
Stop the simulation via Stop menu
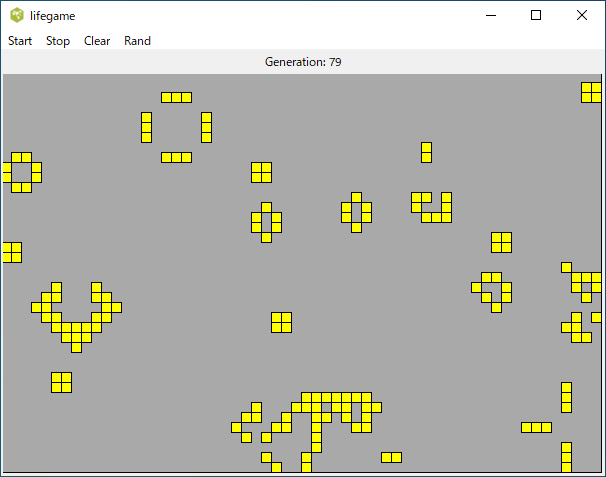click(x=58, y=41)
